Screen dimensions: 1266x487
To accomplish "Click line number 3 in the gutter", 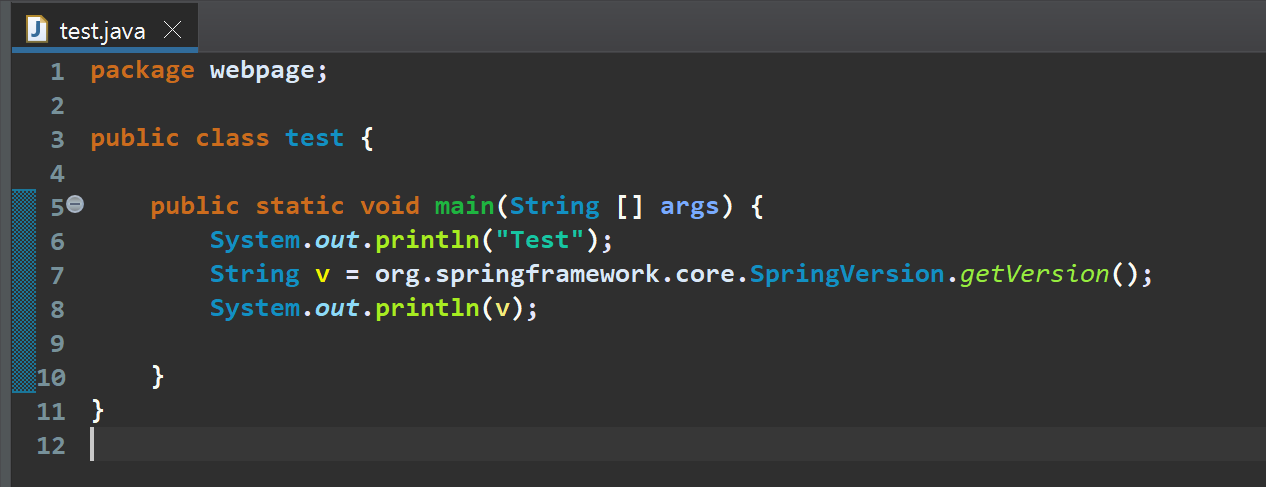I will (x=56, y=139).
